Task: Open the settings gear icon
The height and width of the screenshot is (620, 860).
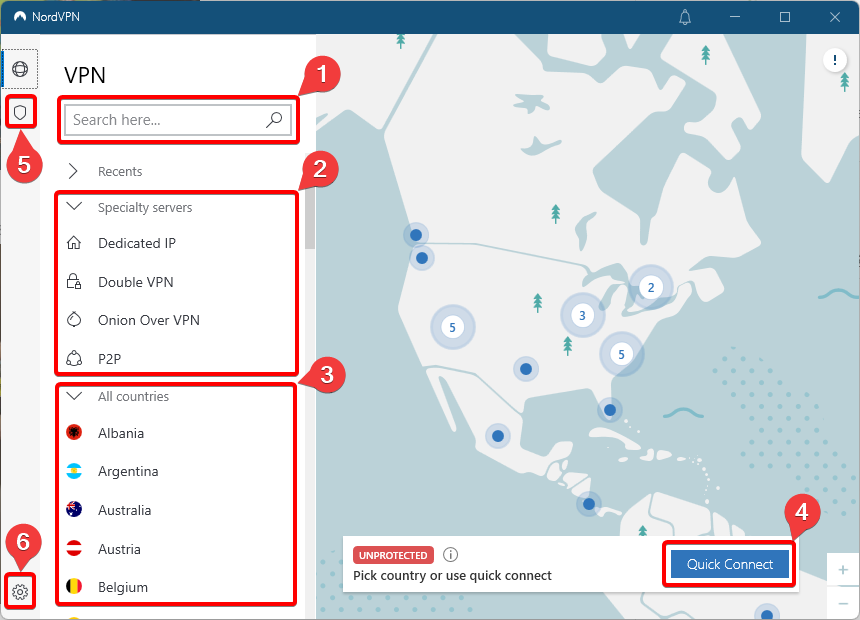Action: pos(20,592)
